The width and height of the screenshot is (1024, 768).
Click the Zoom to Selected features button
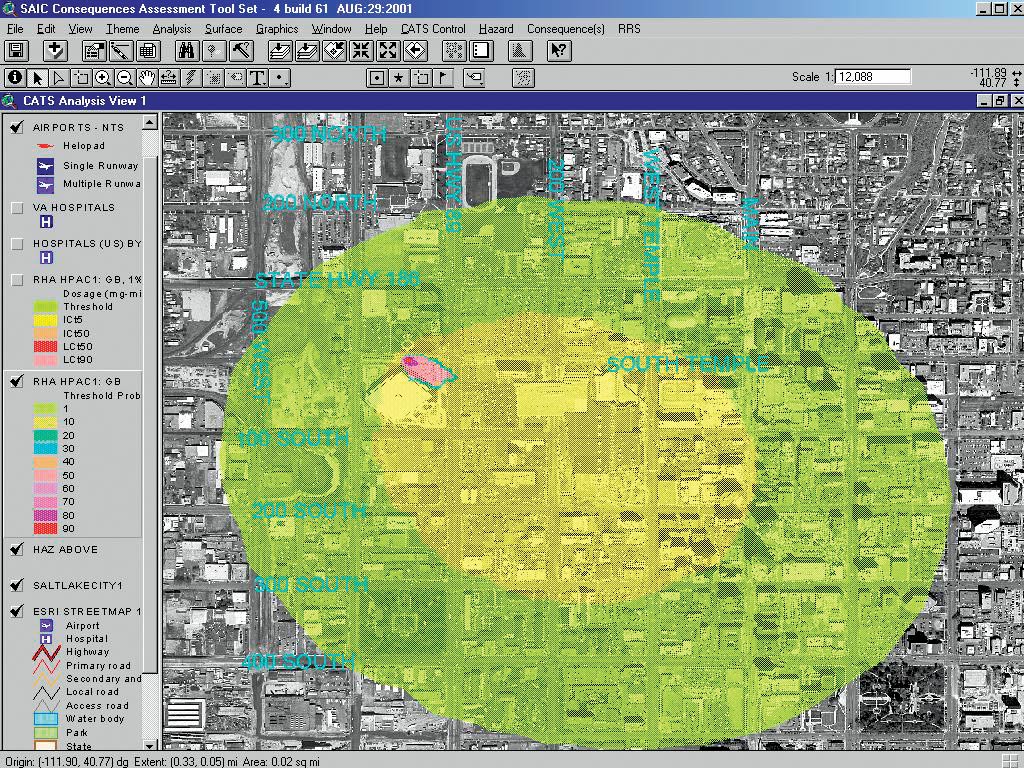tap(334, 51)
